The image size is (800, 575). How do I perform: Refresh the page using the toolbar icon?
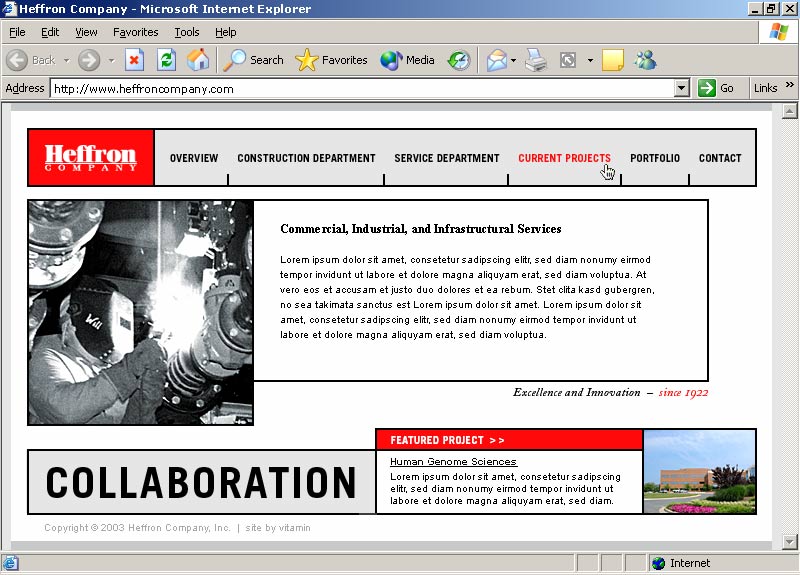[x=166, y=60]
